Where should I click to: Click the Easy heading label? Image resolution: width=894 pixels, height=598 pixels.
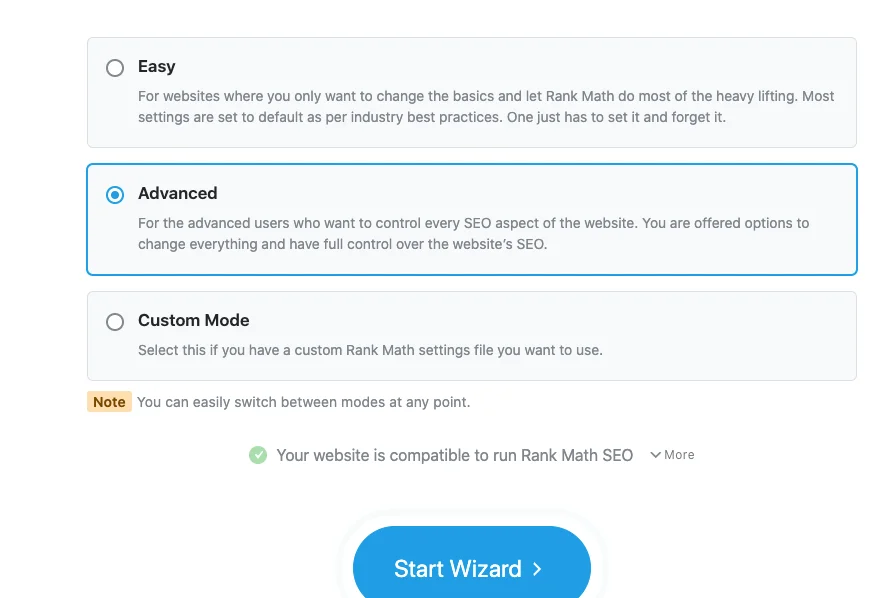157,67
